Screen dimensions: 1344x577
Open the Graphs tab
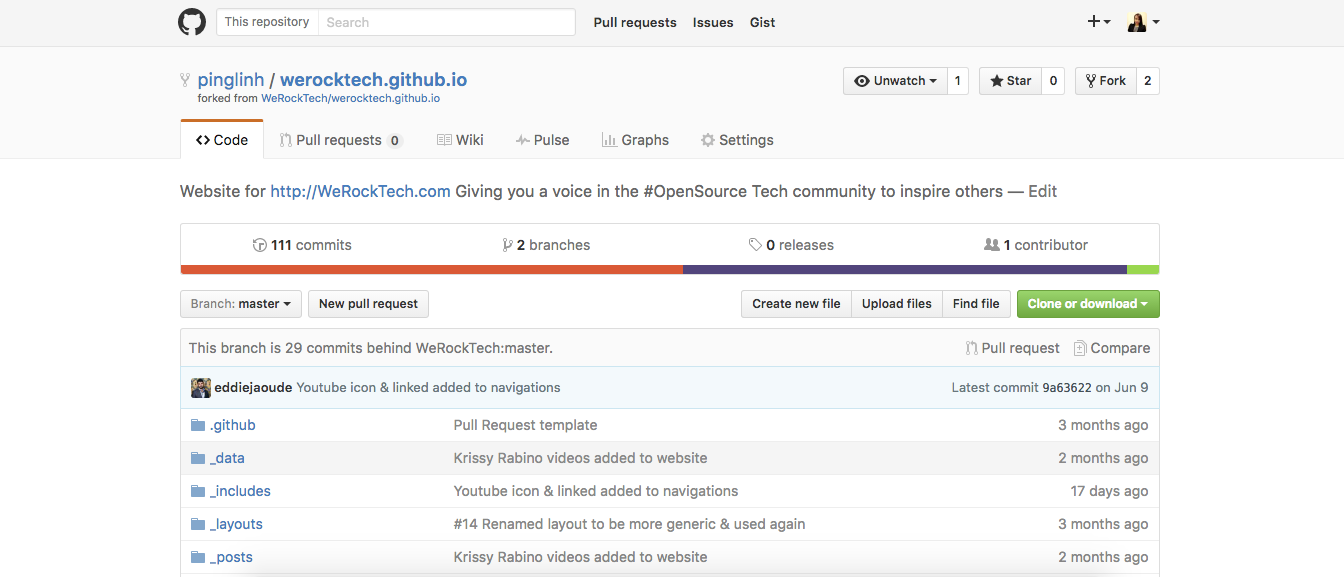[635, 140]
